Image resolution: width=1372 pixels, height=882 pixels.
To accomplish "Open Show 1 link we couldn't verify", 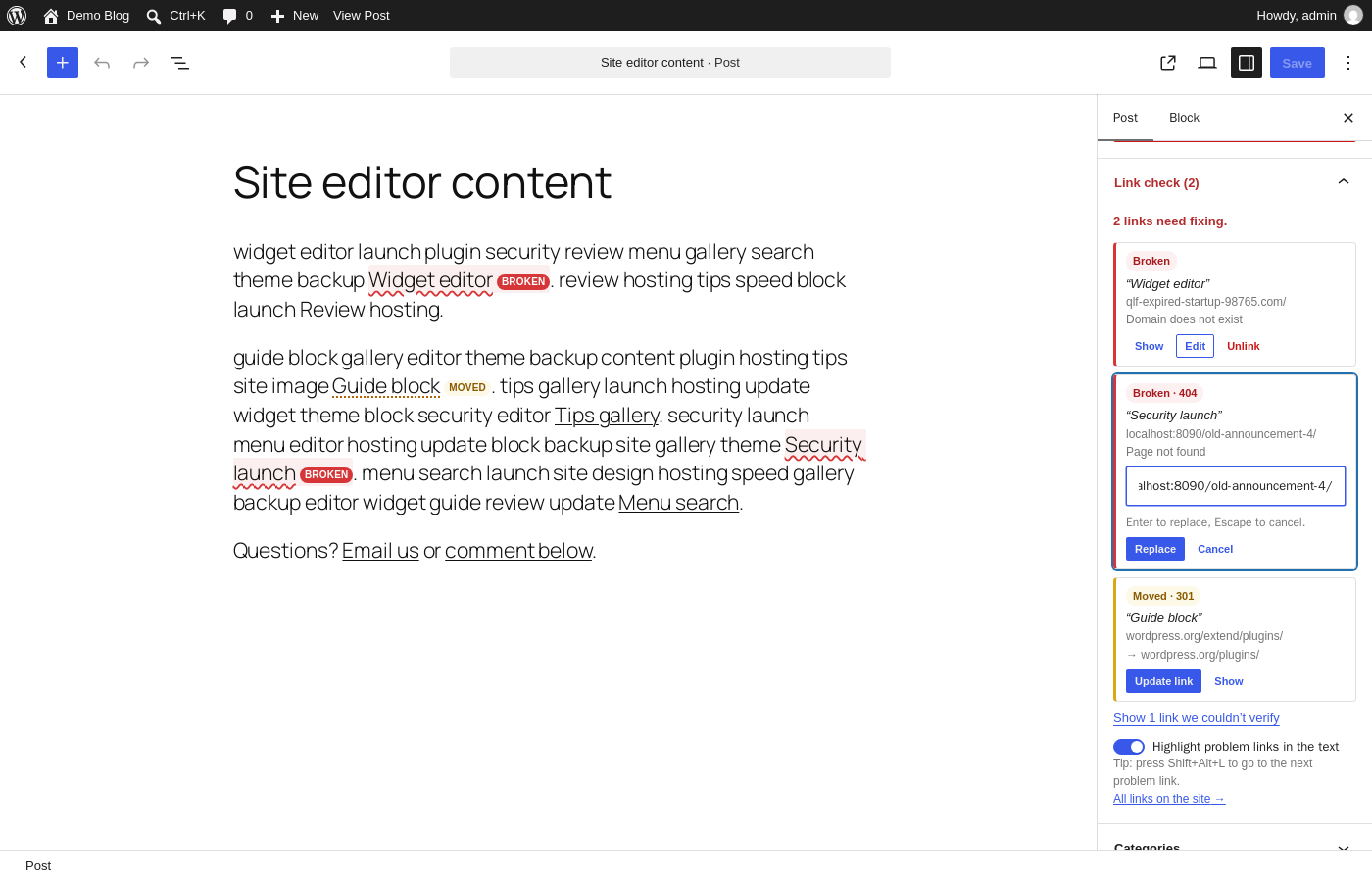I will click(x=1197, y=718).
